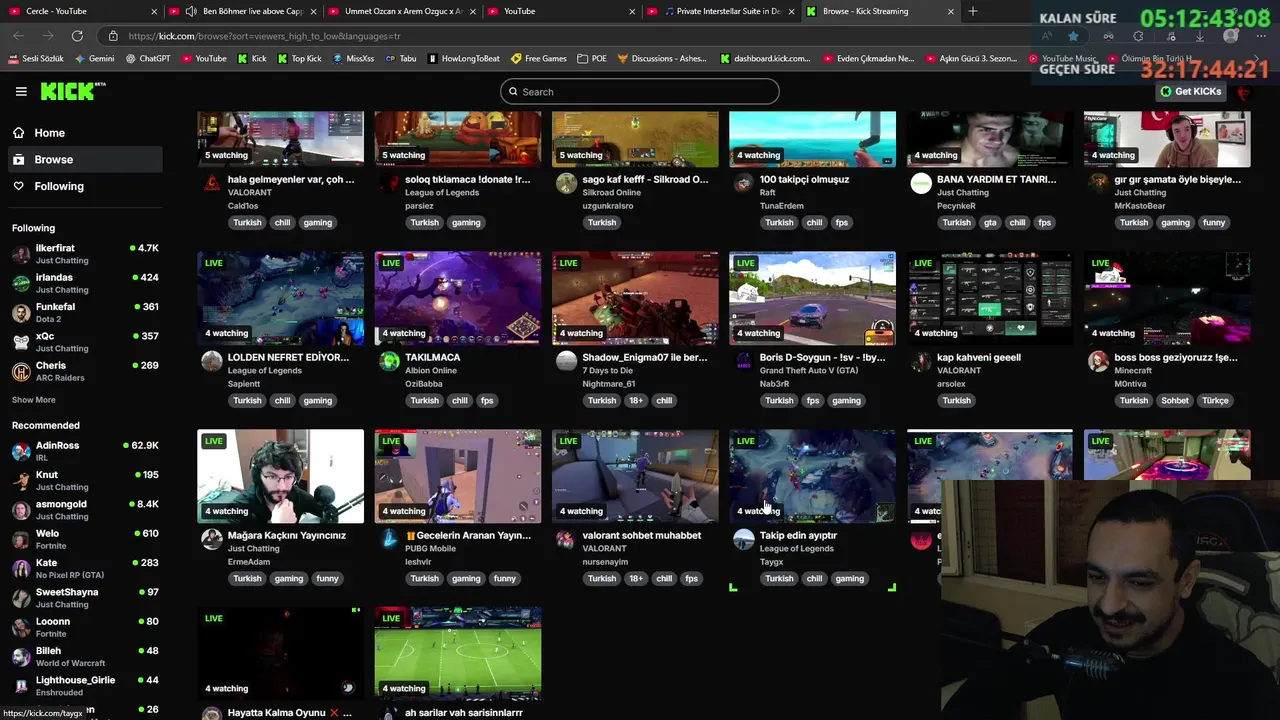Open dashboard.kick.com bookmark
Screen dimensions: 1280x720
pos(766,59)
